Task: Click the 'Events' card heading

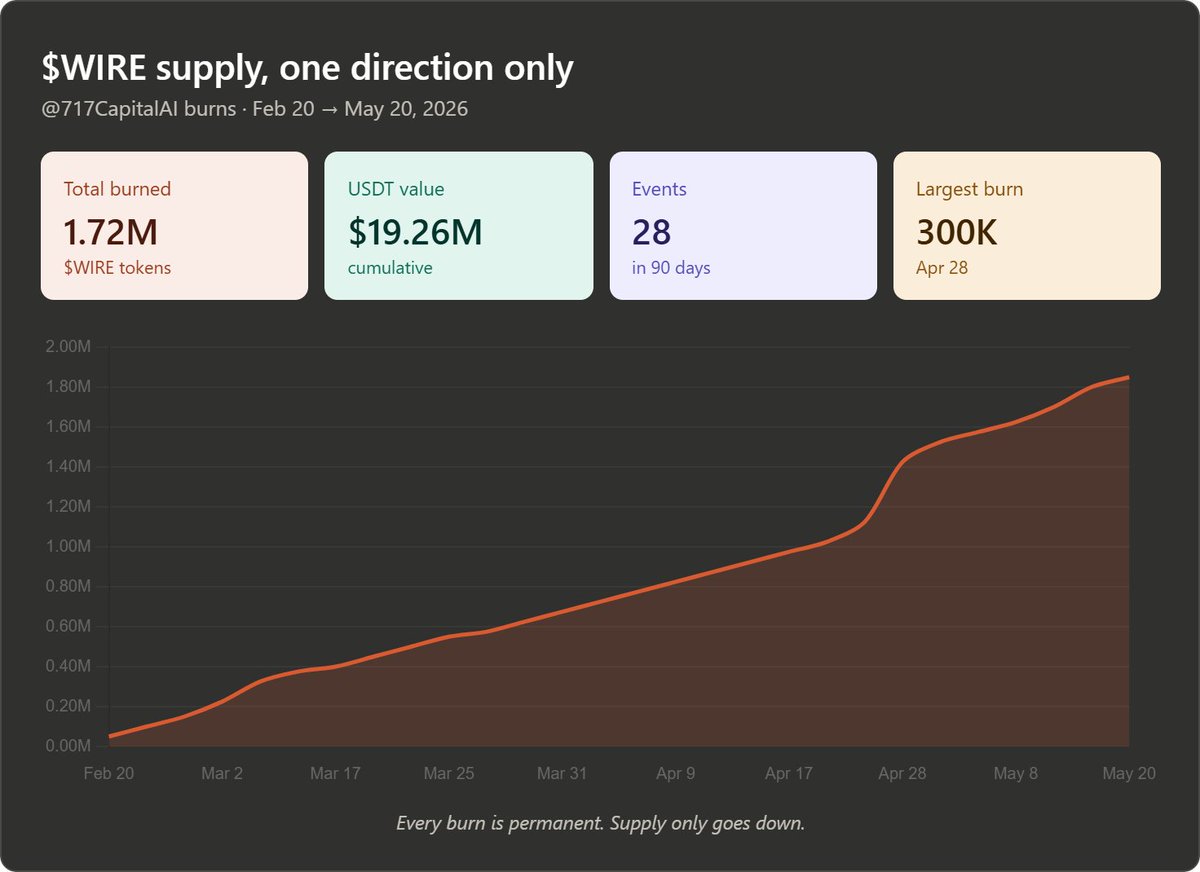Action: pyautogui.click(x=659, y=189)
